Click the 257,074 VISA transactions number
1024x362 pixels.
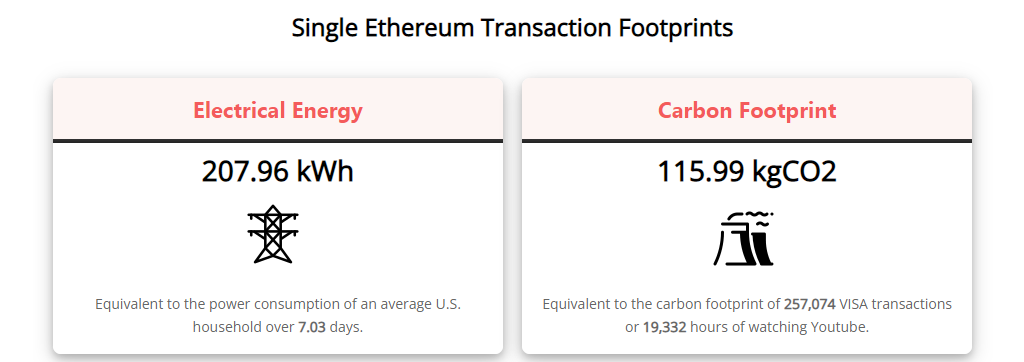810,304
